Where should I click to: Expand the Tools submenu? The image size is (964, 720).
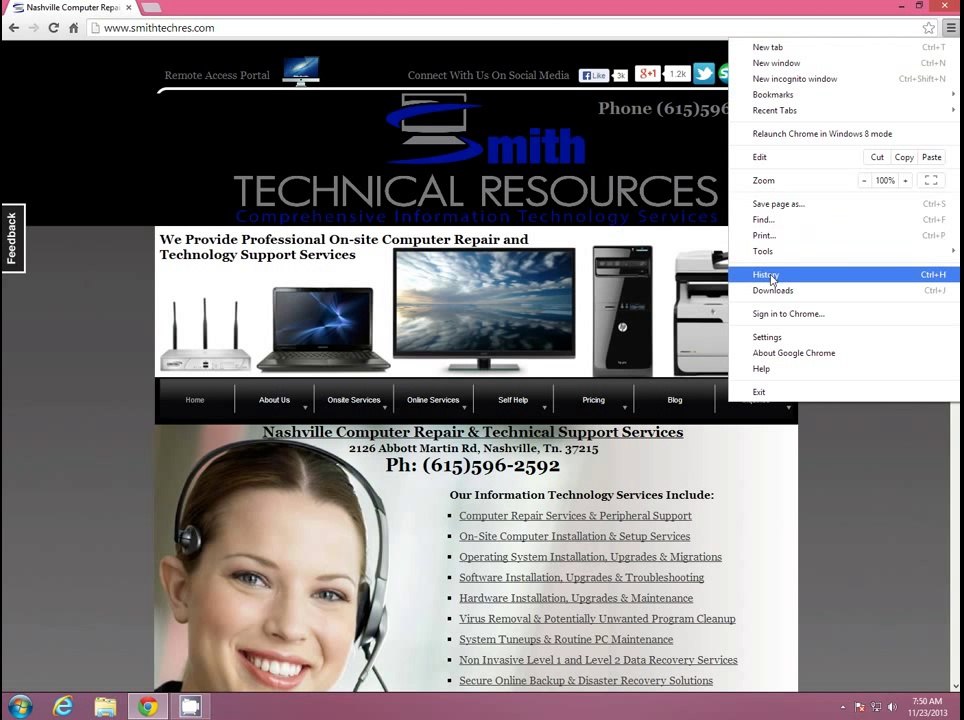tap(844, 251)
